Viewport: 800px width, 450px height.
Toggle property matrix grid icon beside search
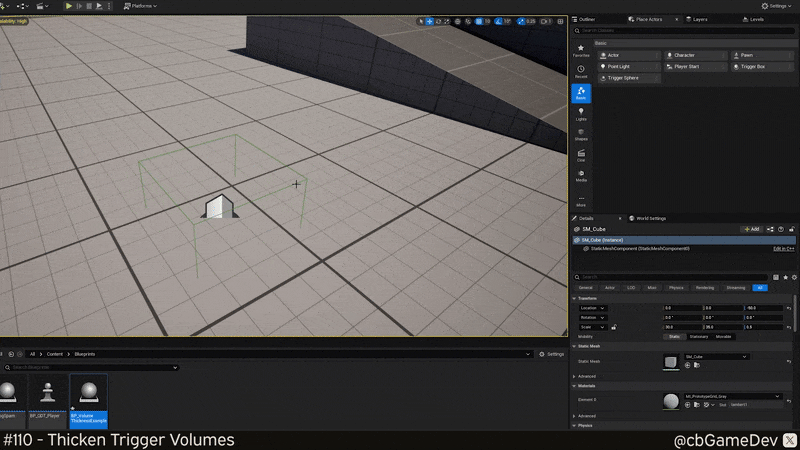[776, 277]
